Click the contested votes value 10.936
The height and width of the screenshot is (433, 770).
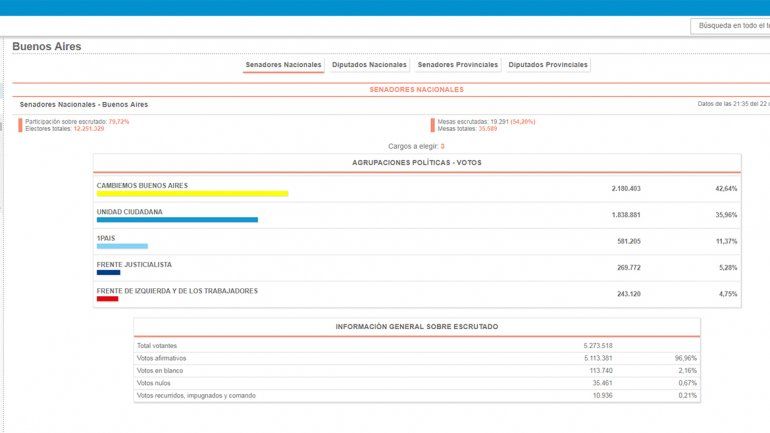(603, 396)
